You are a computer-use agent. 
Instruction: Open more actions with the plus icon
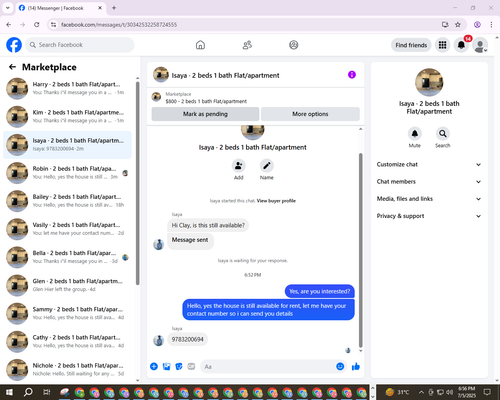154,367
